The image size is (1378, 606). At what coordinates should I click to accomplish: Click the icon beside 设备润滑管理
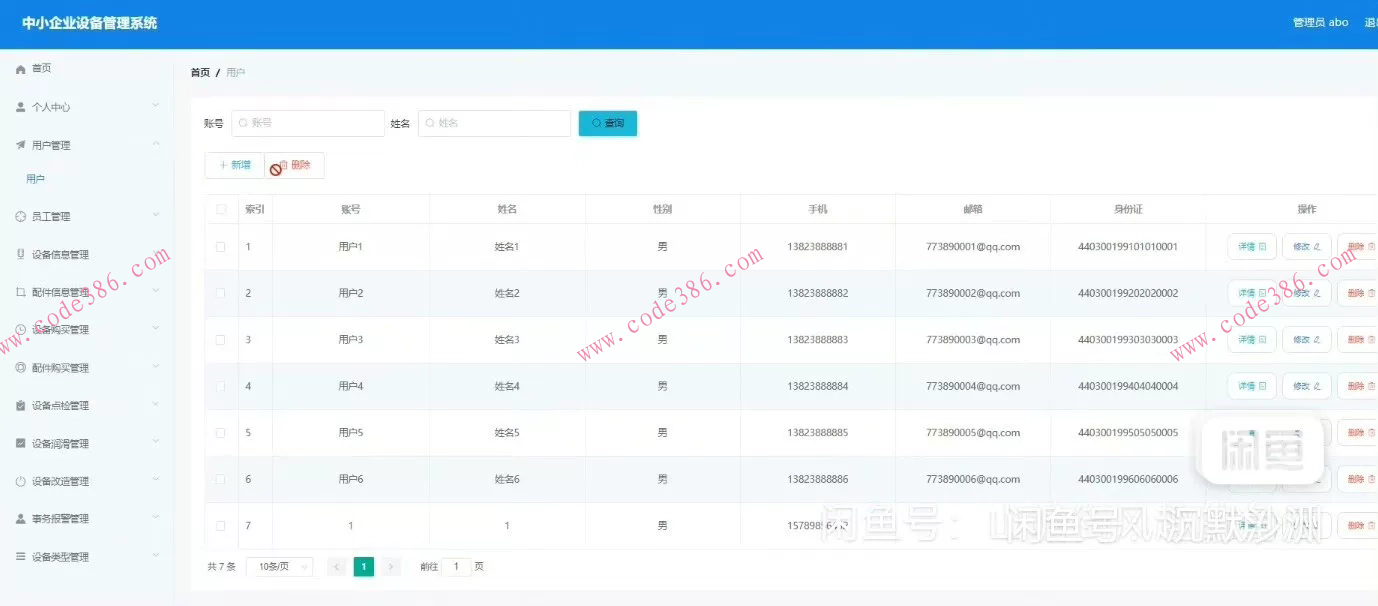click(20, 443)
